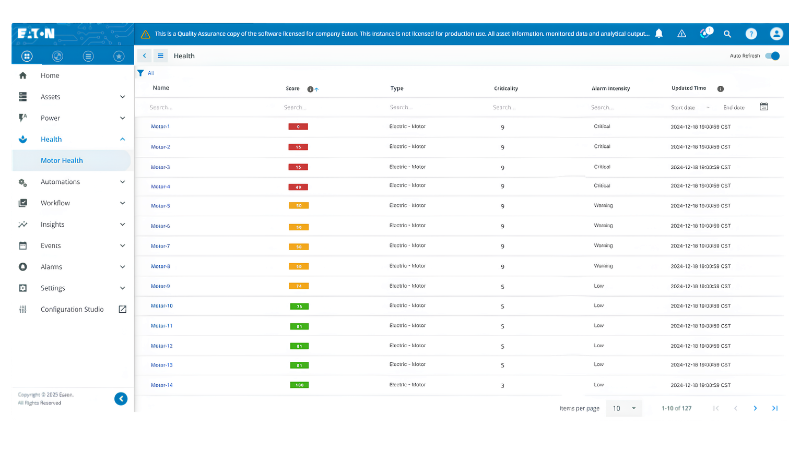Viewport: 800px width, 450px height.
Task: Click the Type column header
Action: (396, 88)
